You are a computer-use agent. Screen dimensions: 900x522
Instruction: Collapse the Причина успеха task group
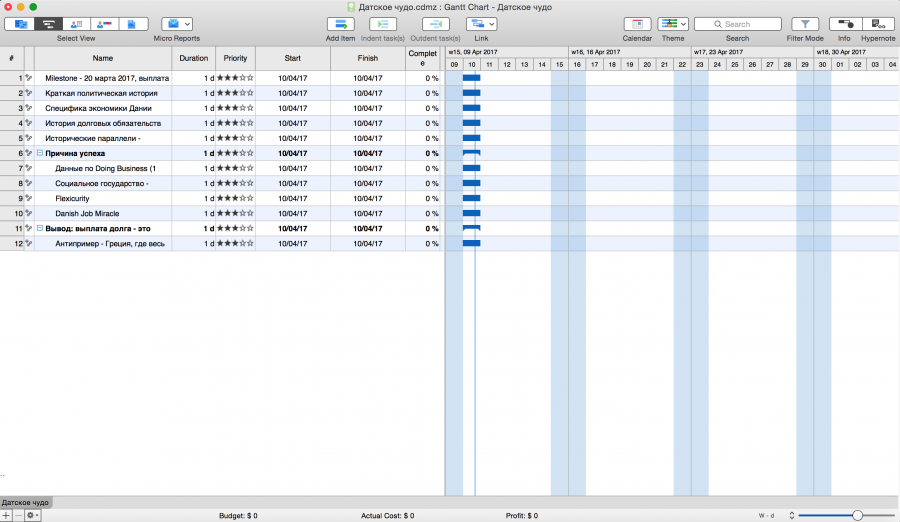(x=40, y=154)
